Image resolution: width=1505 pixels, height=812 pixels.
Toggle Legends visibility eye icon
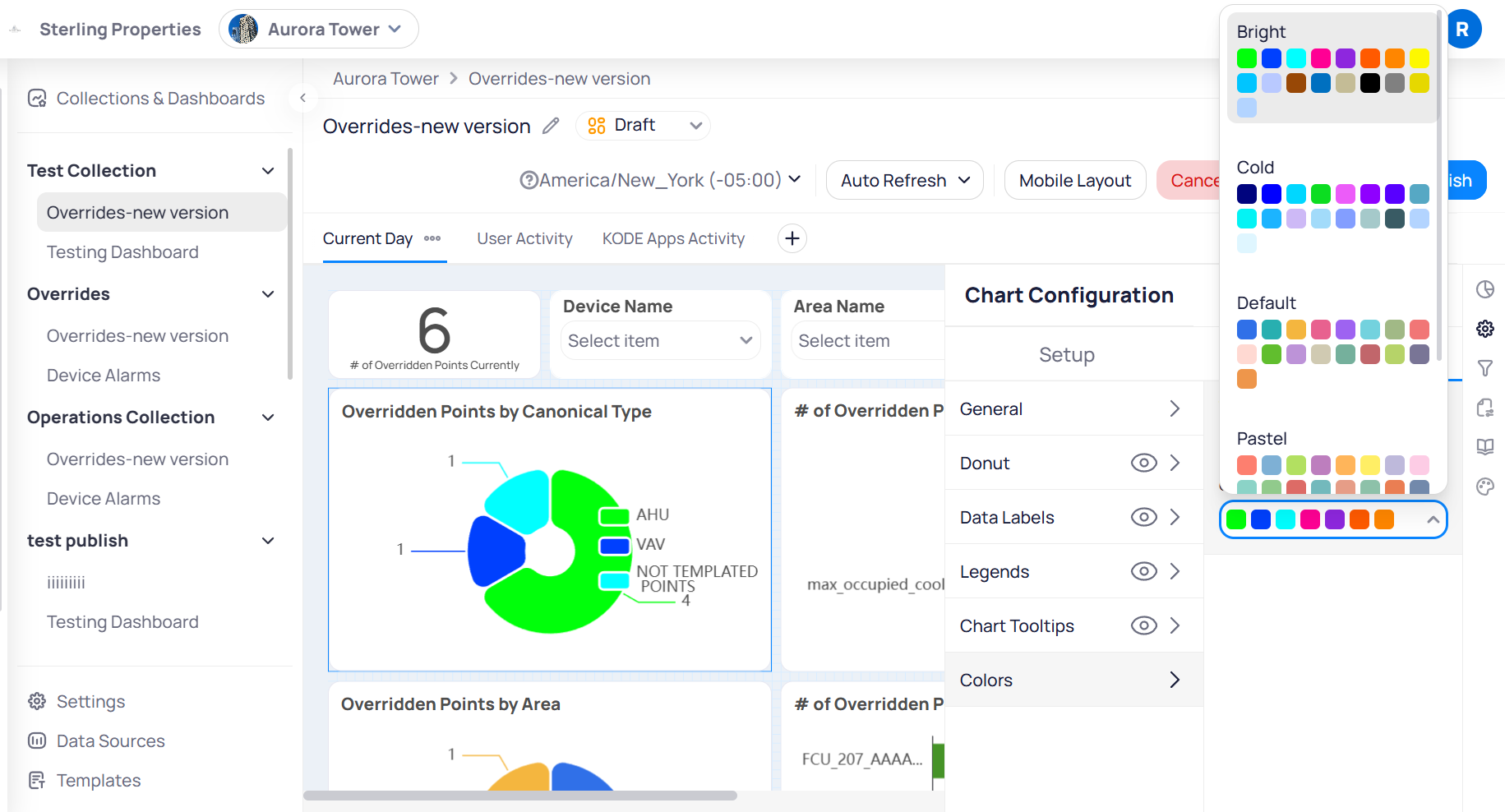[x=1143, y=571]
